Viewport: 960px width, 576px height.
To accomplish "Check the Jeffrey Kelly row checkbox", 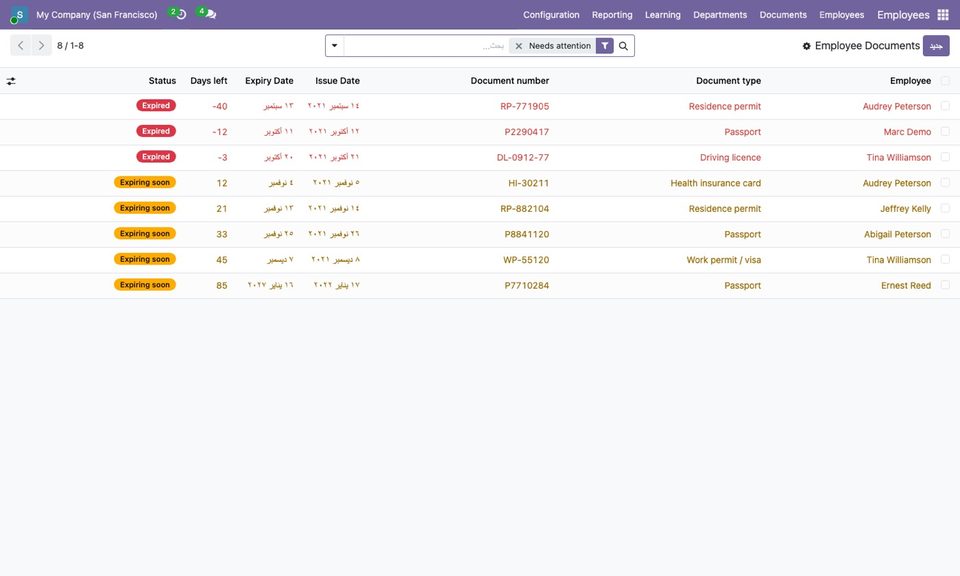I will coord(945,209).
